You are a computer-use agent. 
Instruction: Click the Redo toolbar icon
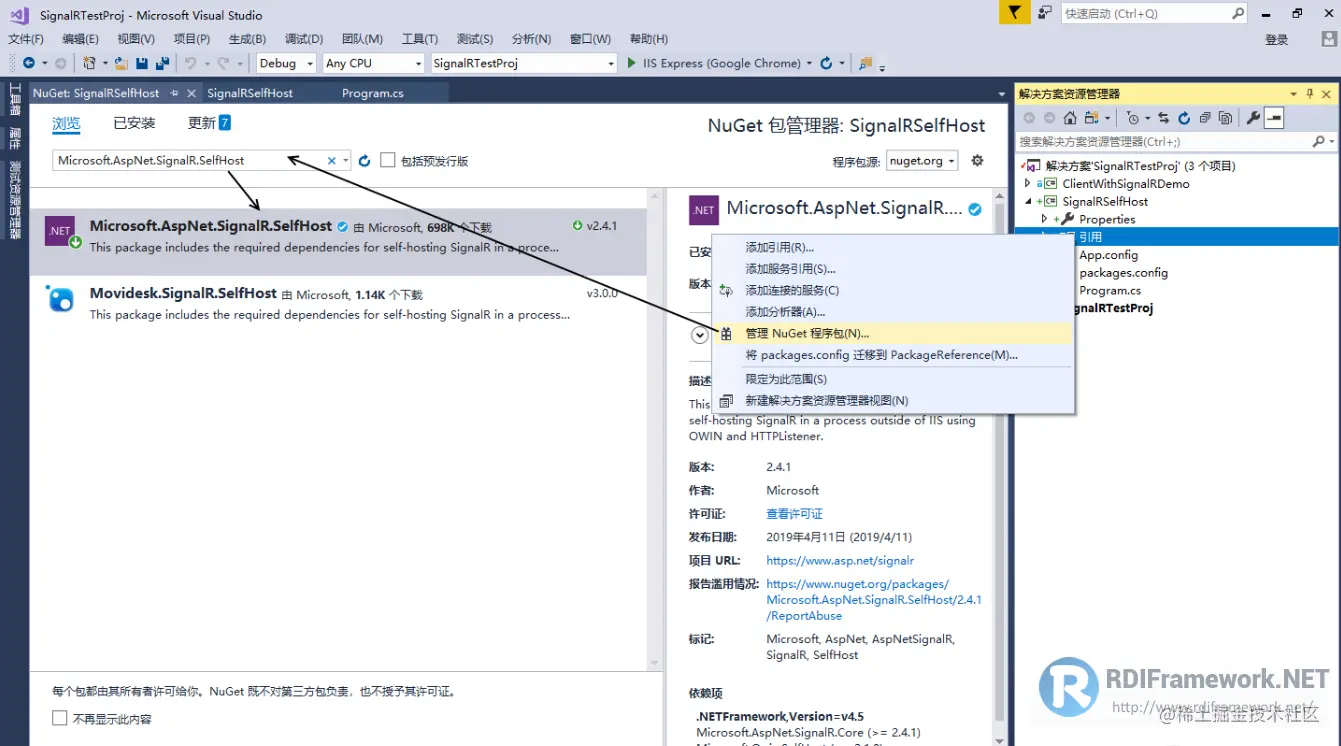point(223,63)
